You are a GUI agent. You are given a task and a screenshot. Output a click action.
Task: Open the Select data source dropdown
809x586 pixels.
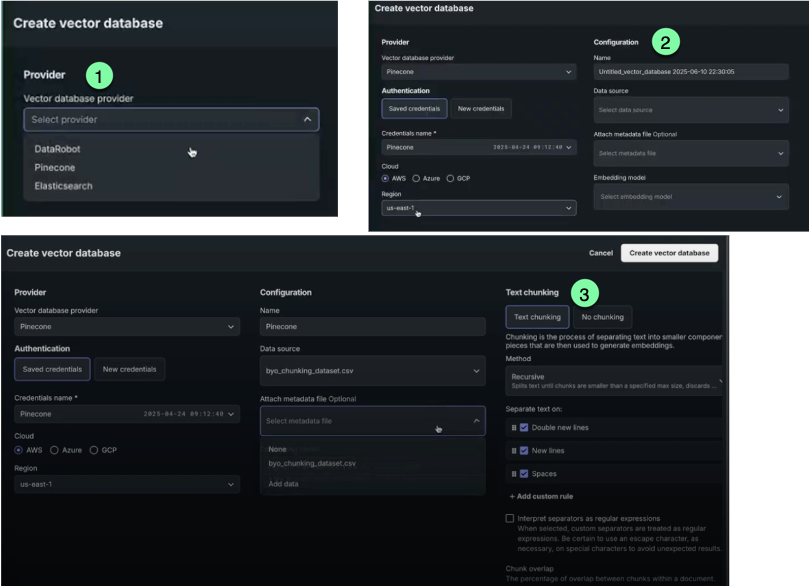[x=691, y=110]
